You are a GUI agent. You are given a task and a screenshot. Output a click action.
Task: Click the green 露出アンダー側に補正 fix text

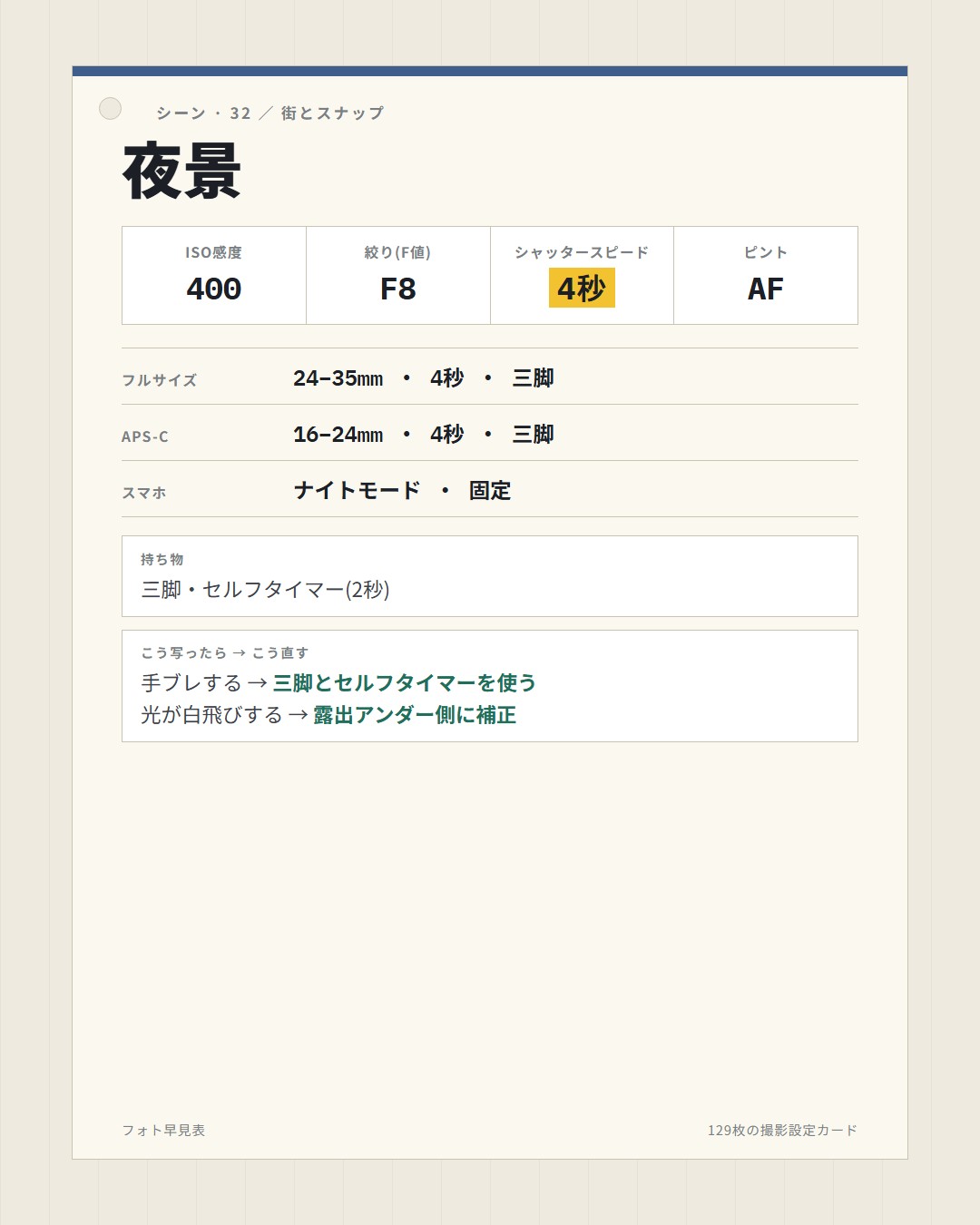coord(415,715)
